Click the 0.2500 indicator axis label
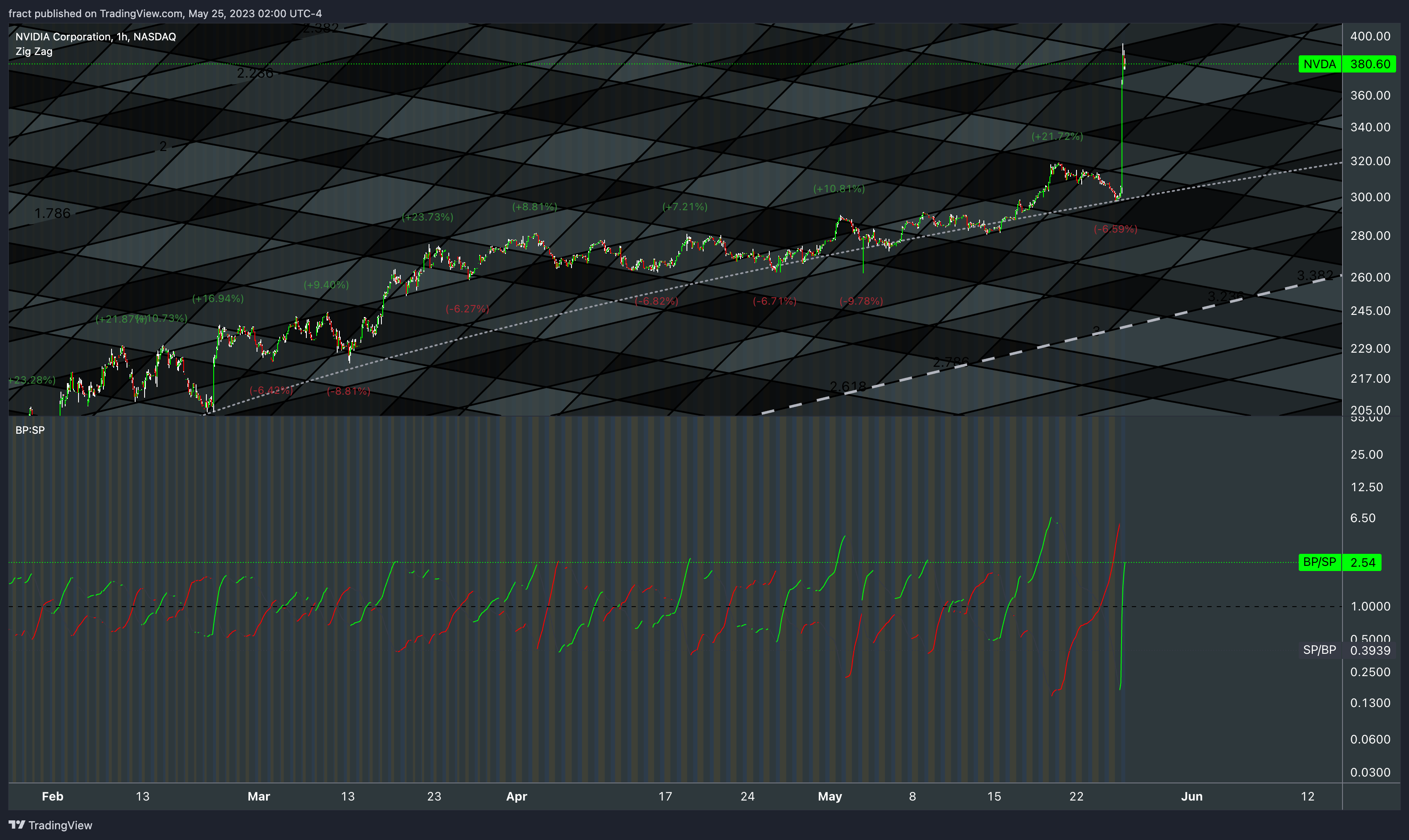The image size is (1409, 840). coord(1370,672)
